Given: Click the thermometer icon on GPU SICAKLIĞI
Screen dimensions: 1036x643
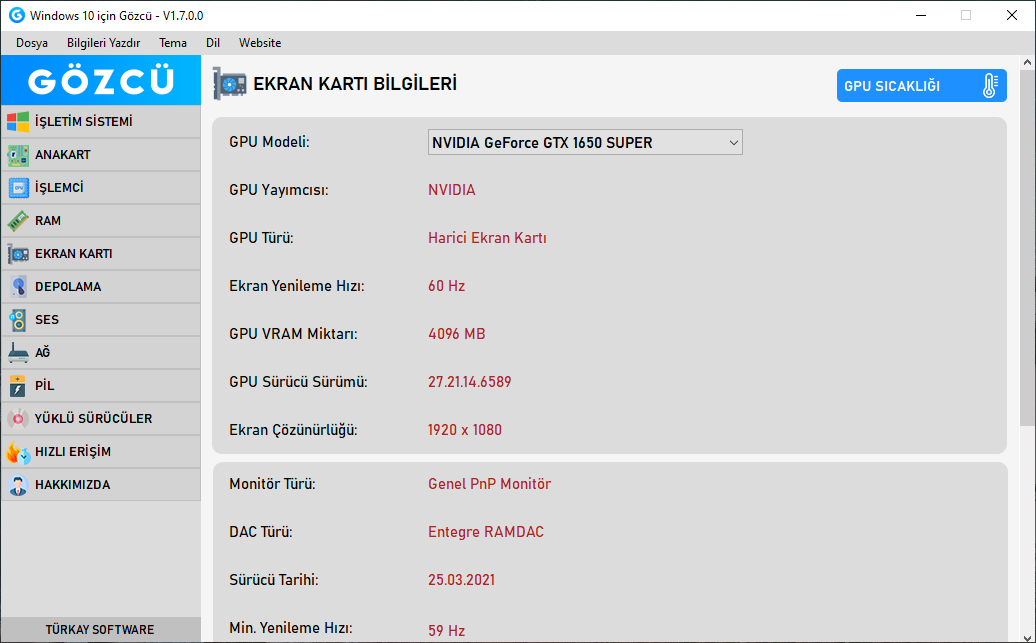Looking at the screenshot, I should [x=989, y=86].
